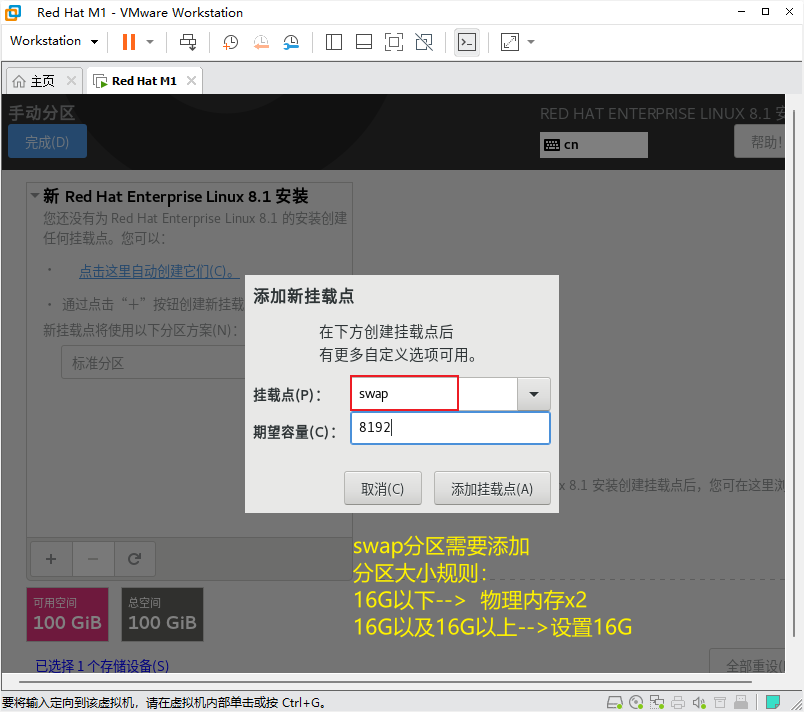
Task: Click the 完成(D) button
Action: click(x=47, y=141)
